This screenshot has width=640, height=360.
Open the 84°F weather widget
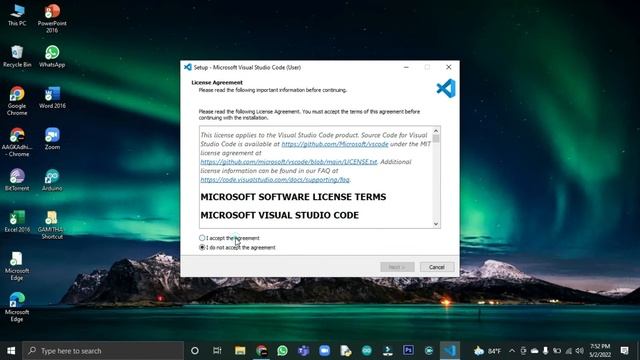coord(488,351)
